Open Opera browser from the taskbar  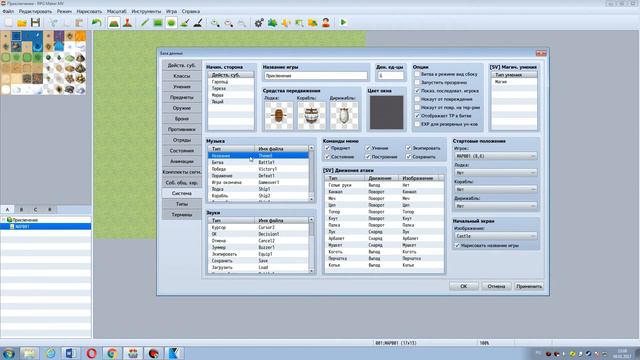click(91, 353)
